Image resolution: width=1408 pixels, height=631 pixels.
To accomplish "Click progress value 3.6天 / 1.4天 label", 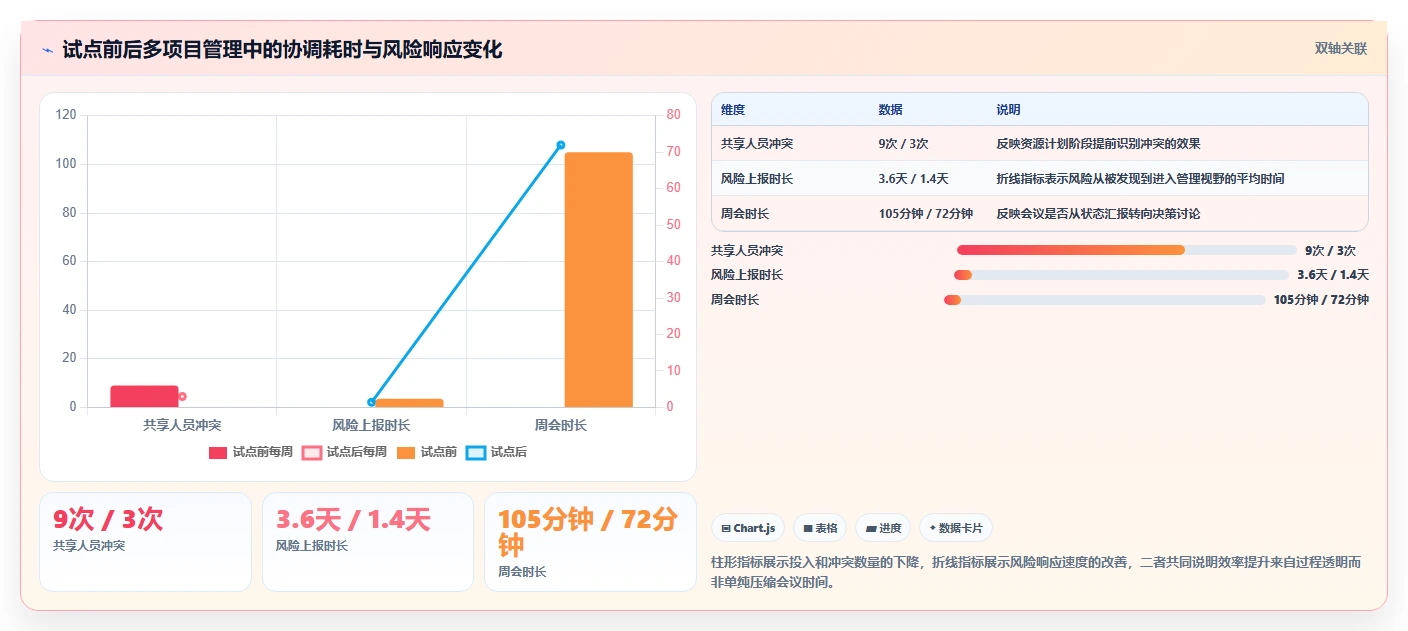I will pos(1333,275).
